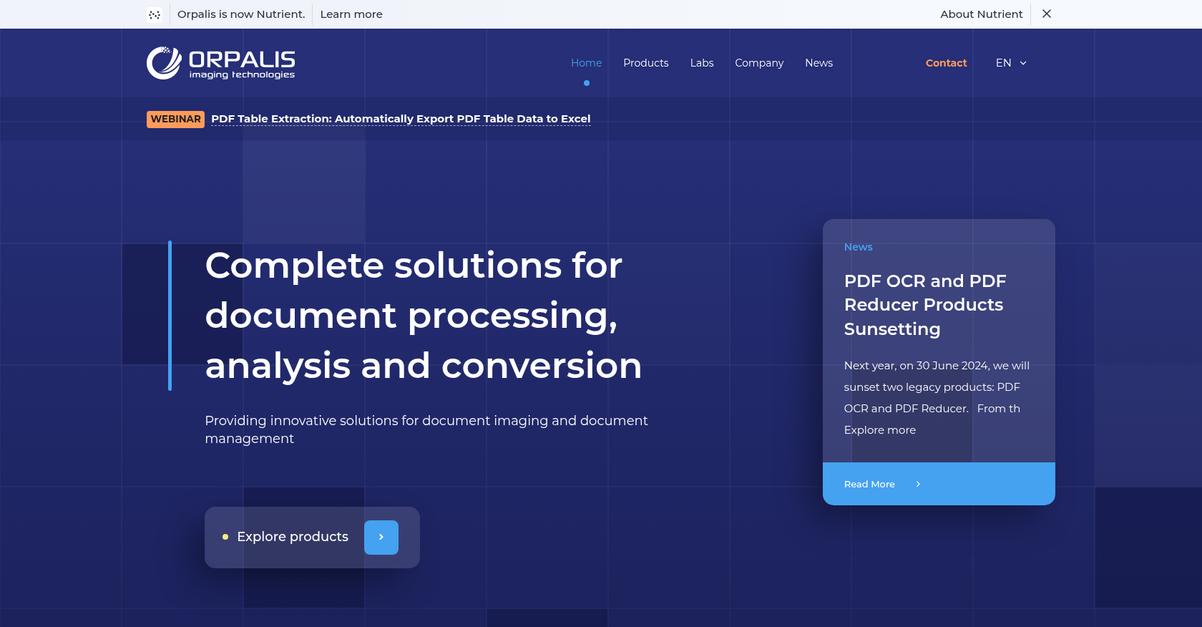Open the Labs menu item
The width and height of the screenshot is (1202, 627).
point(701,63)
